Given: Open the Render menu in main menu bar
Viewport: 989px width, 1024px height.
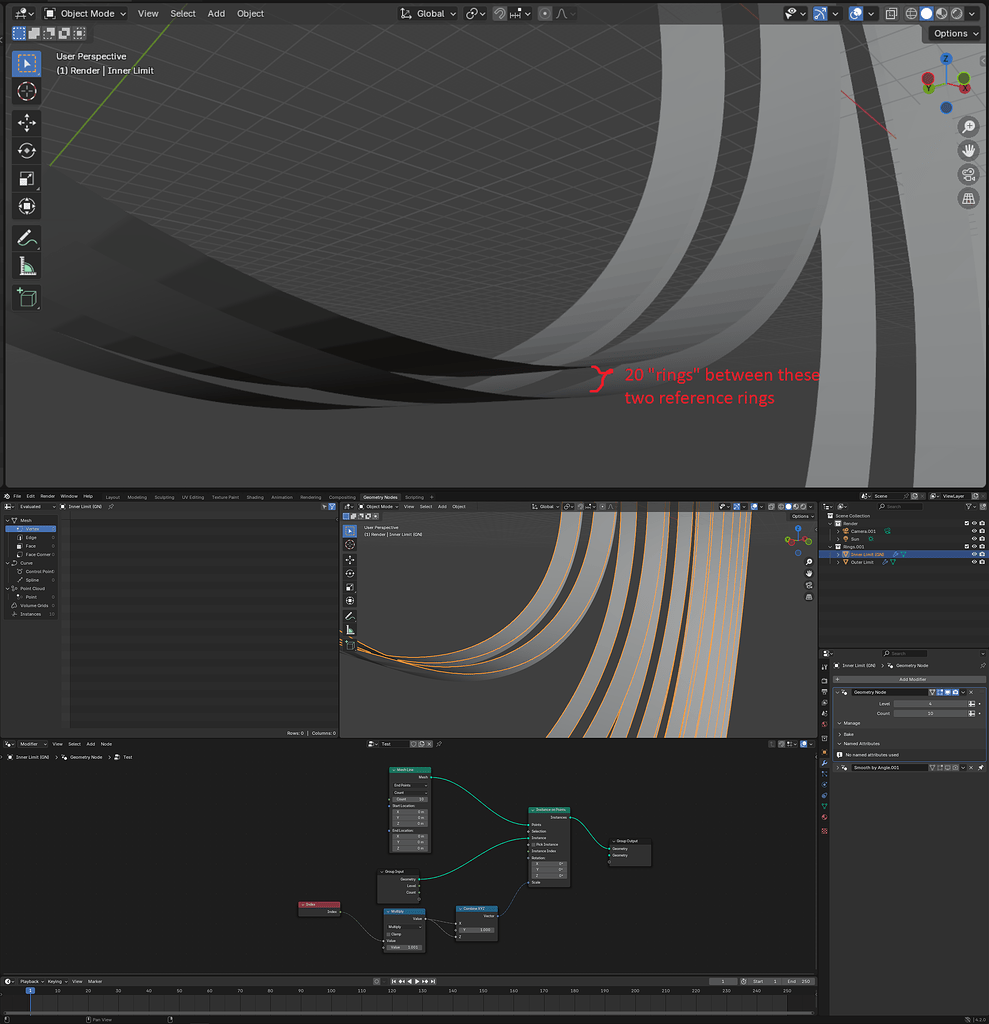Looking at the screenshot, I should coord(48,496).
